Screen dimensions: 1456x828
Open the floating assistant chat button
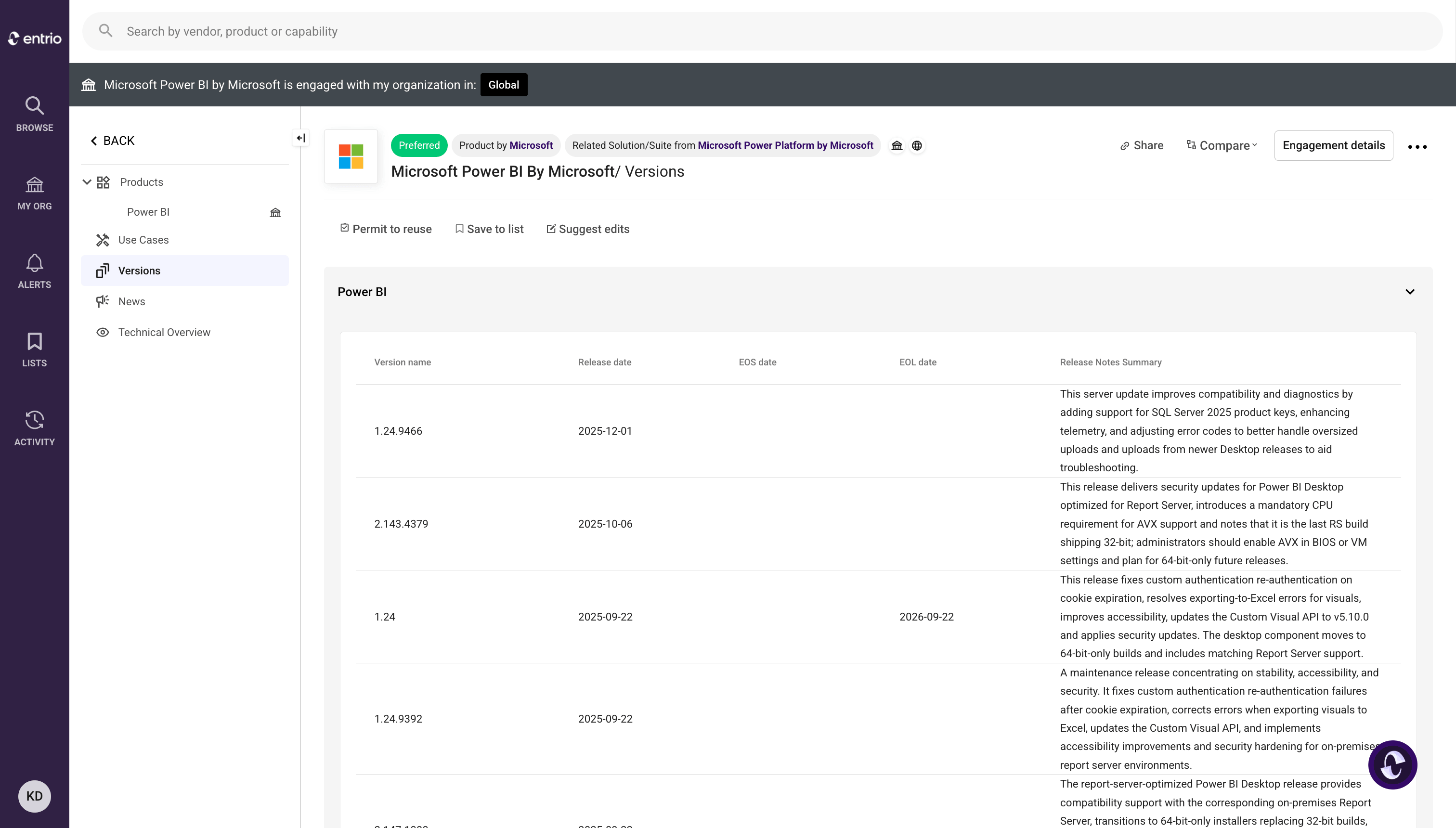click(1392, 765)
